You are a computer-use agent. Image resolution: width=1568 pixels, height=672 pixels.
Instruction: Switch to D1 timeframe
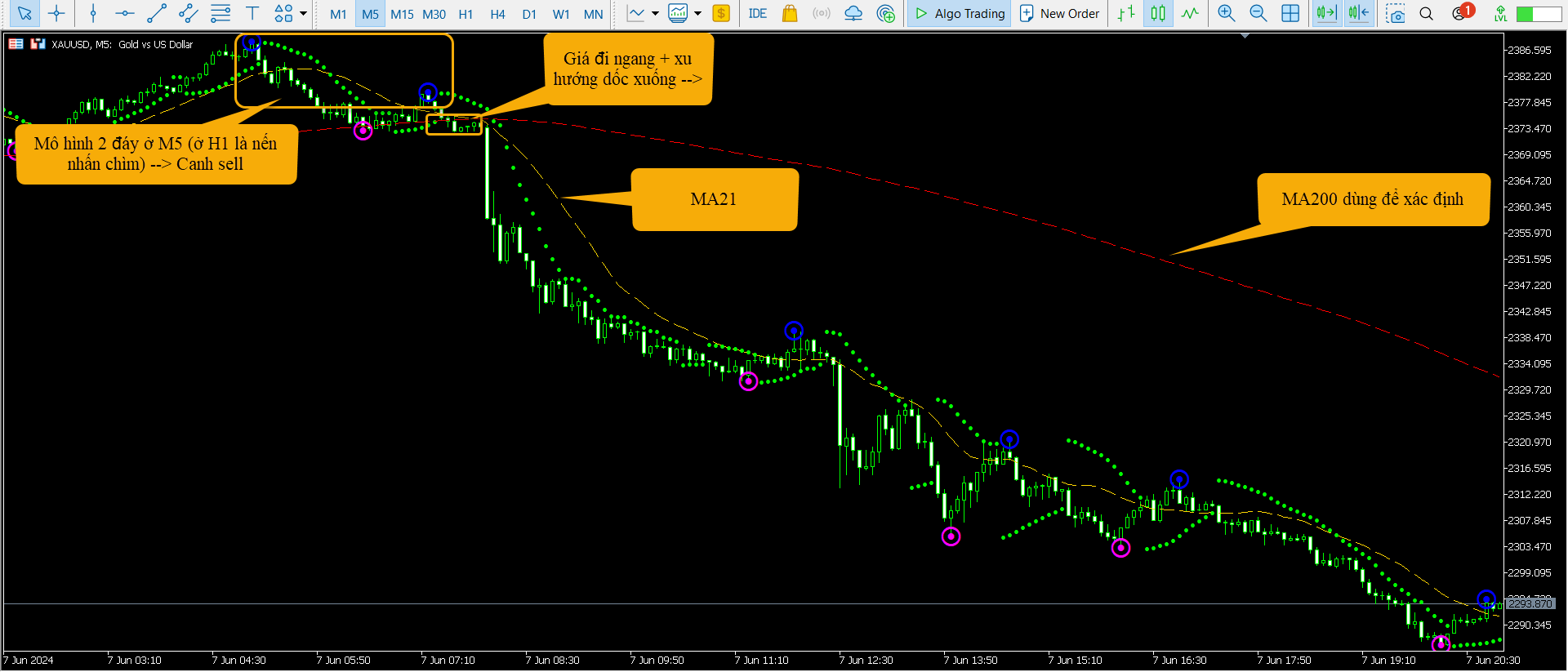pyautogui.click(x=529, y=14)
